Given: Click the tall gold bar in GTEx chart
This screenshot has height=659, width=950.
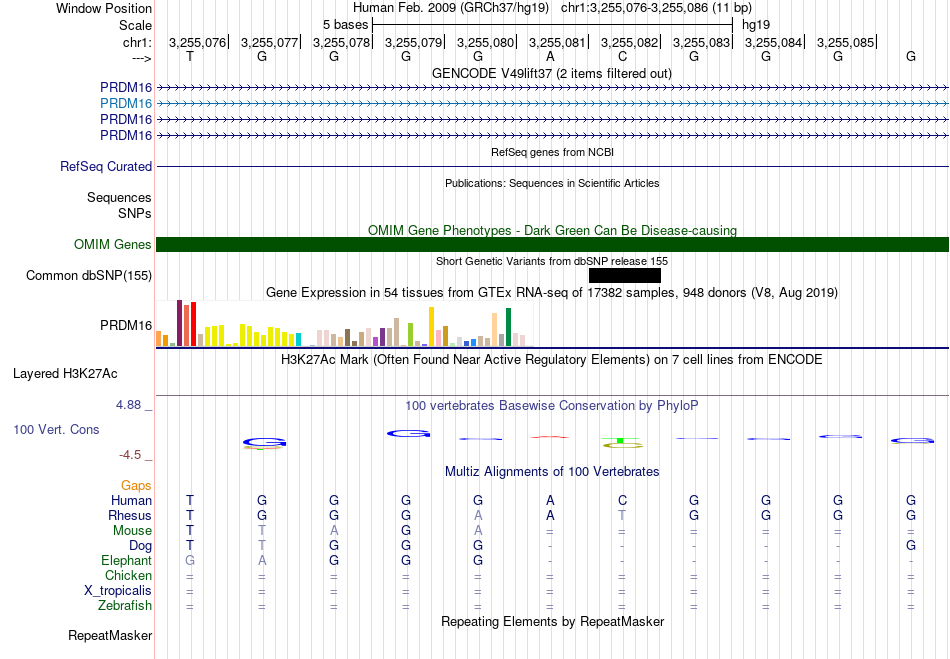Looking at the screenshot, I should (x=431, y=326).
